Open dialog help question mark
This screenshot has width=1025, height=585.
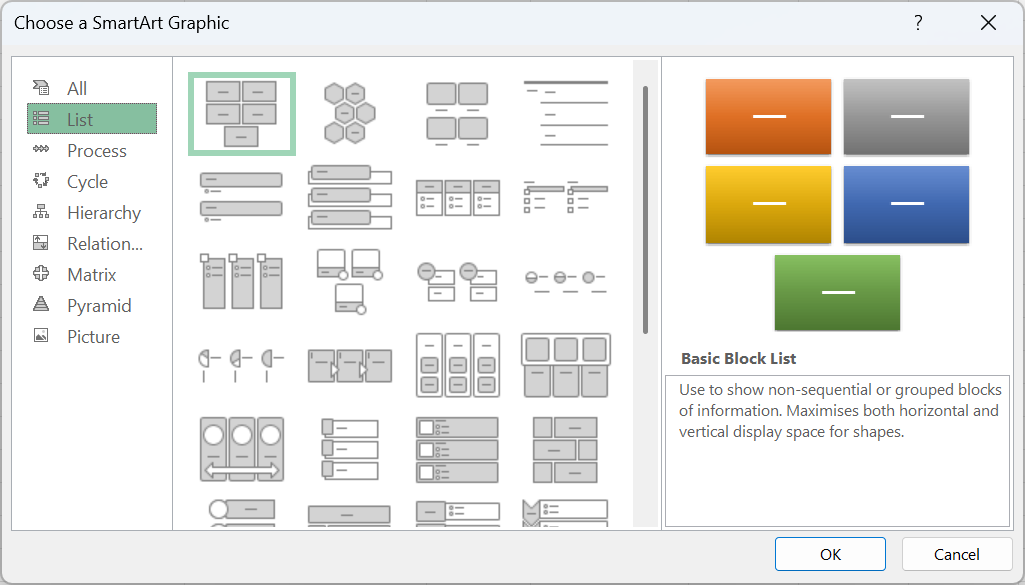[918, 23]
